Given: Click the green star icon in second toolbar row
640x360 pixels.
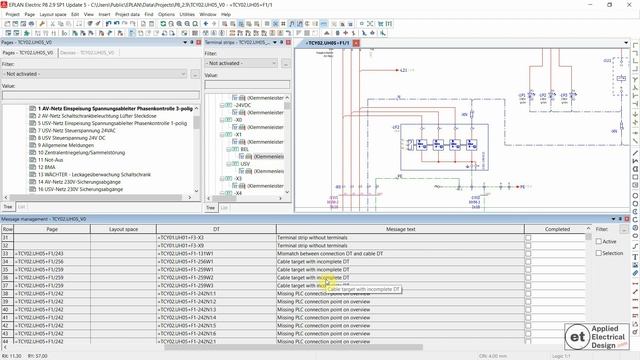Looking at the screenshot, I should tap(27, 33).
